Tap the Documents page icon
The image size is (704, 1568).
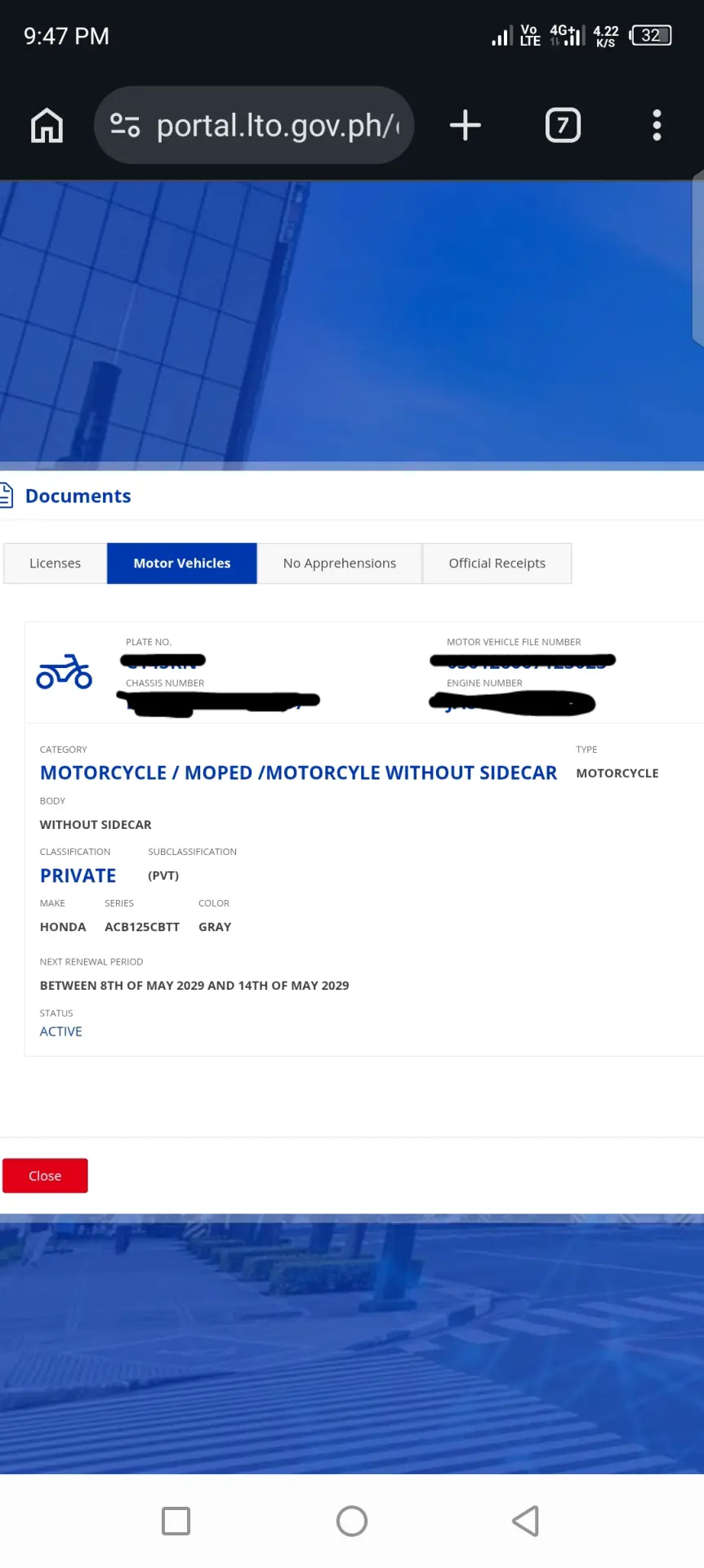[7, 496]
